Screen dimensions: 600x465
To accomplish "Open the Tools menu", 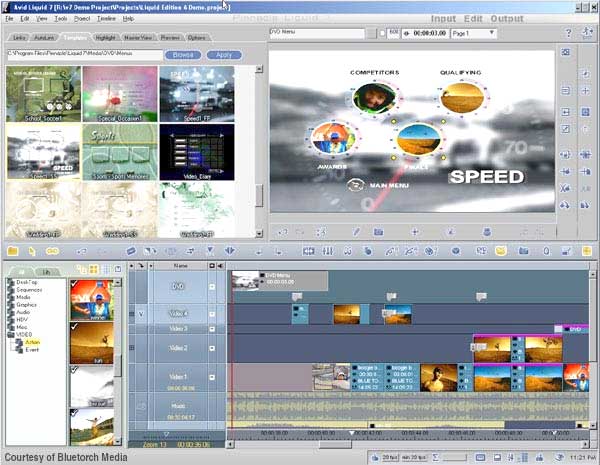I will point(61,18).
